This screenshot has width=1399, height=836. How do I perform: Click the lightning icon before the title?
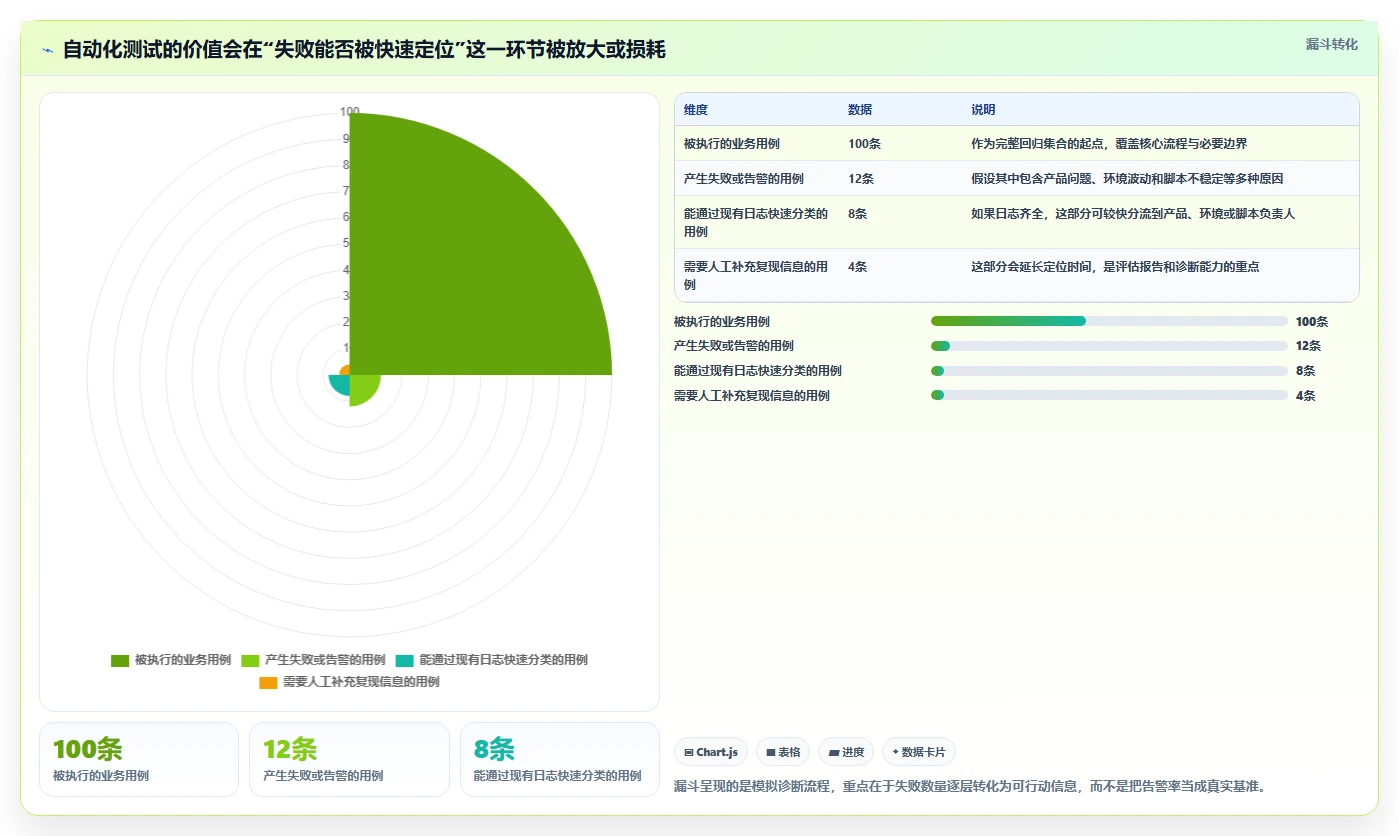tap(48, 50)
